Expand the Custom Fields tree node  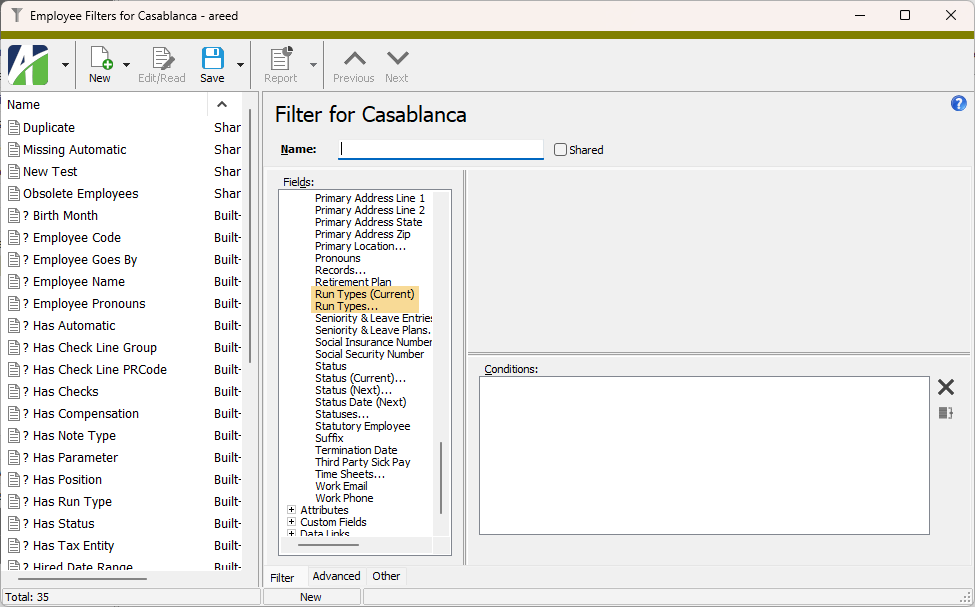click(x=291, y=521)
